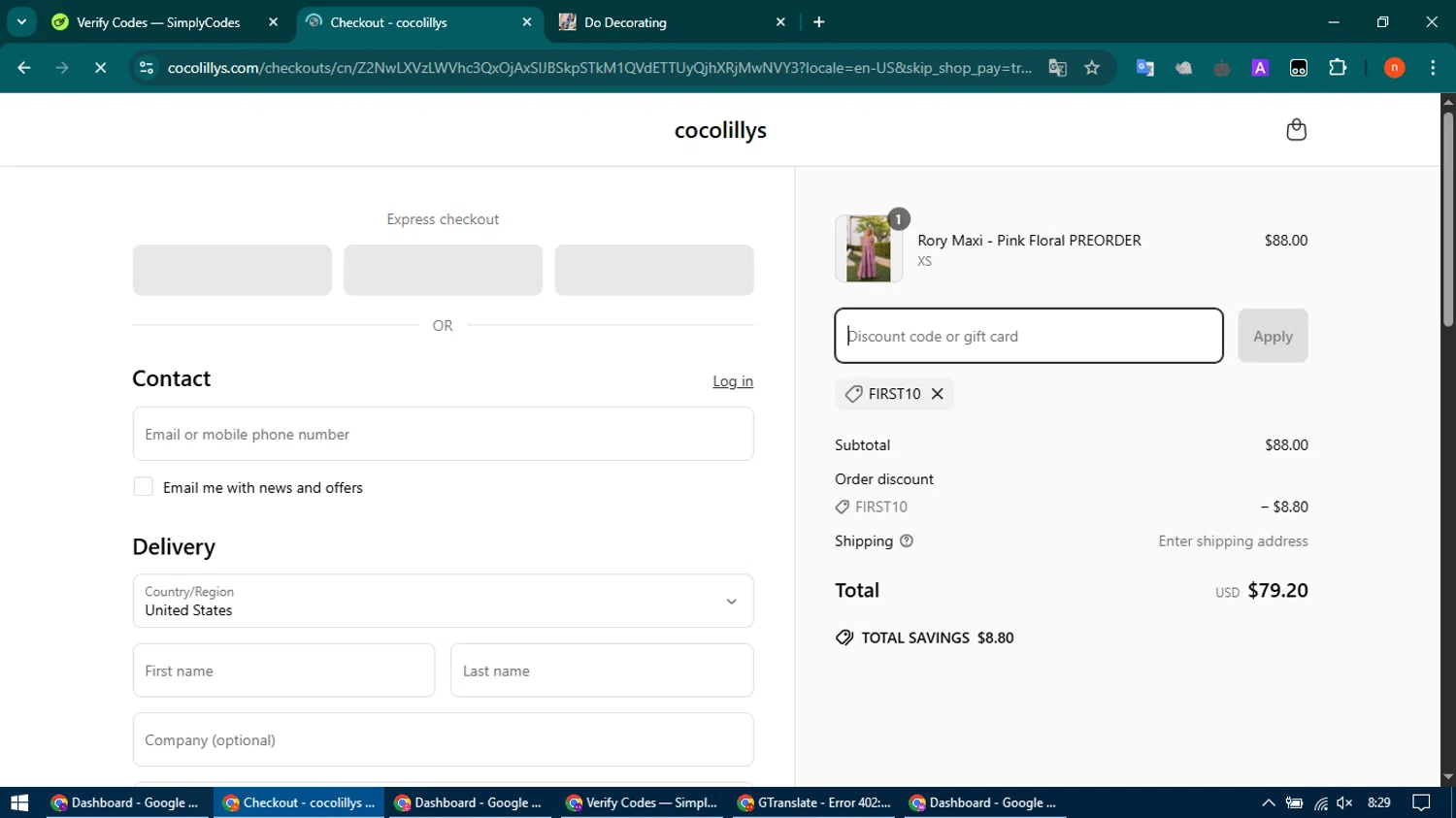Click the page vertical scrollbar
Image resolution: width=1456 pixels, height=818 pixels.
[1448, 218]
